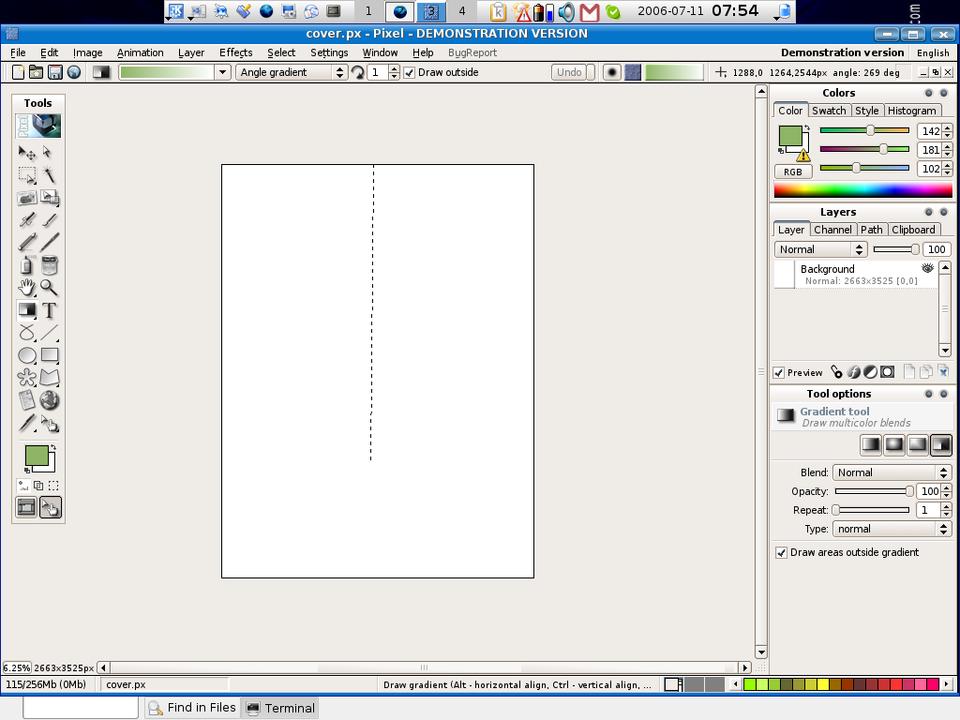
Task: Click the Save floppy disk icon
Action: (55, 72)
